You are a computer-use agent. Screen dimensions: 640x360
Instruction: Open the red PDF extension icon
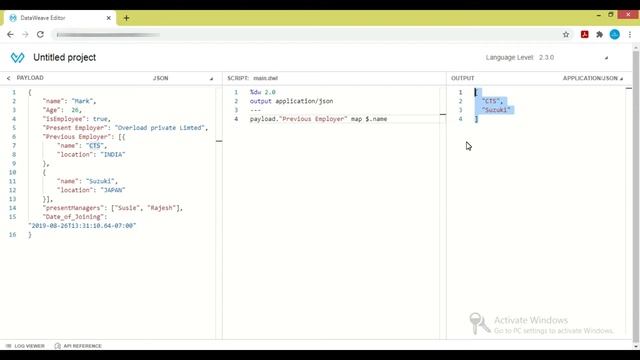(584, 35)
